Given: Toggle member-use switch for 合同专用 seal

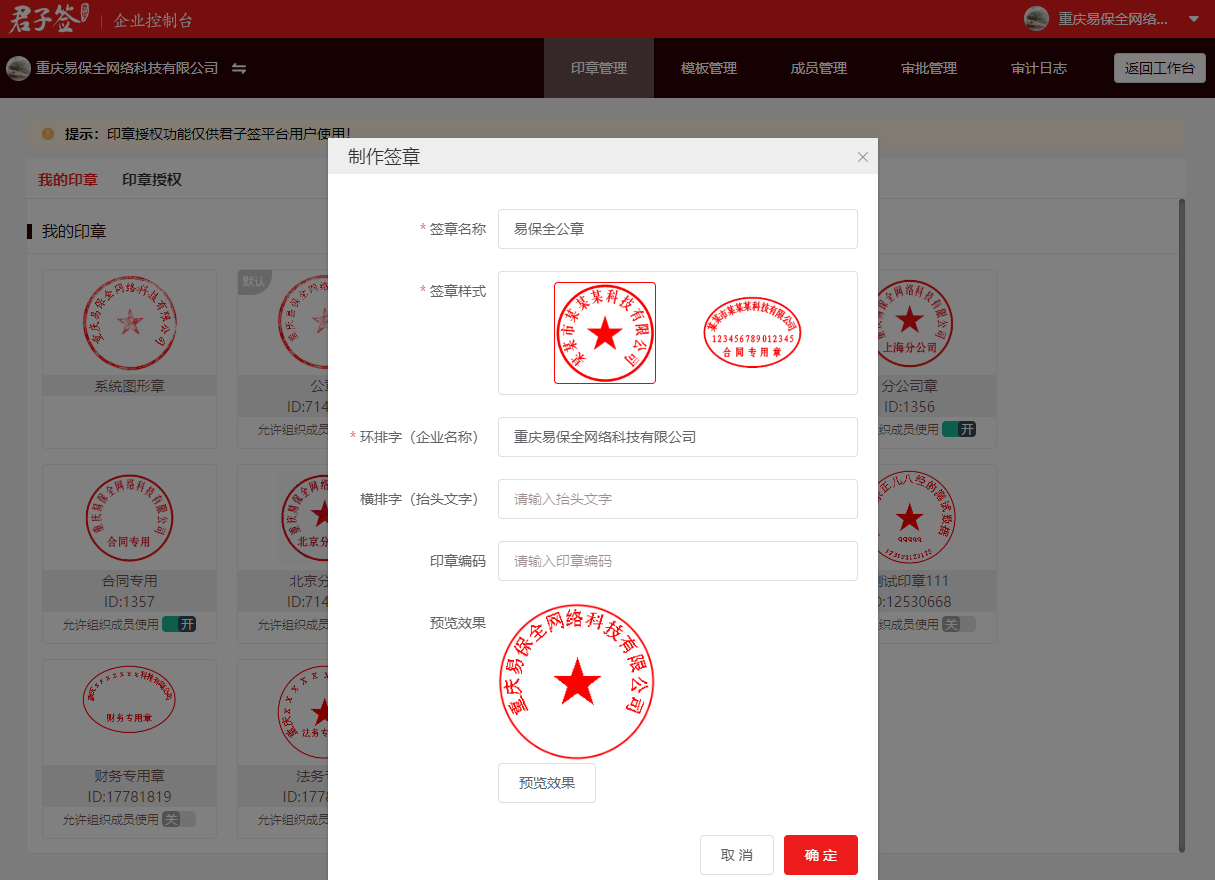Looking at the screenshot, I should (179, 624).
